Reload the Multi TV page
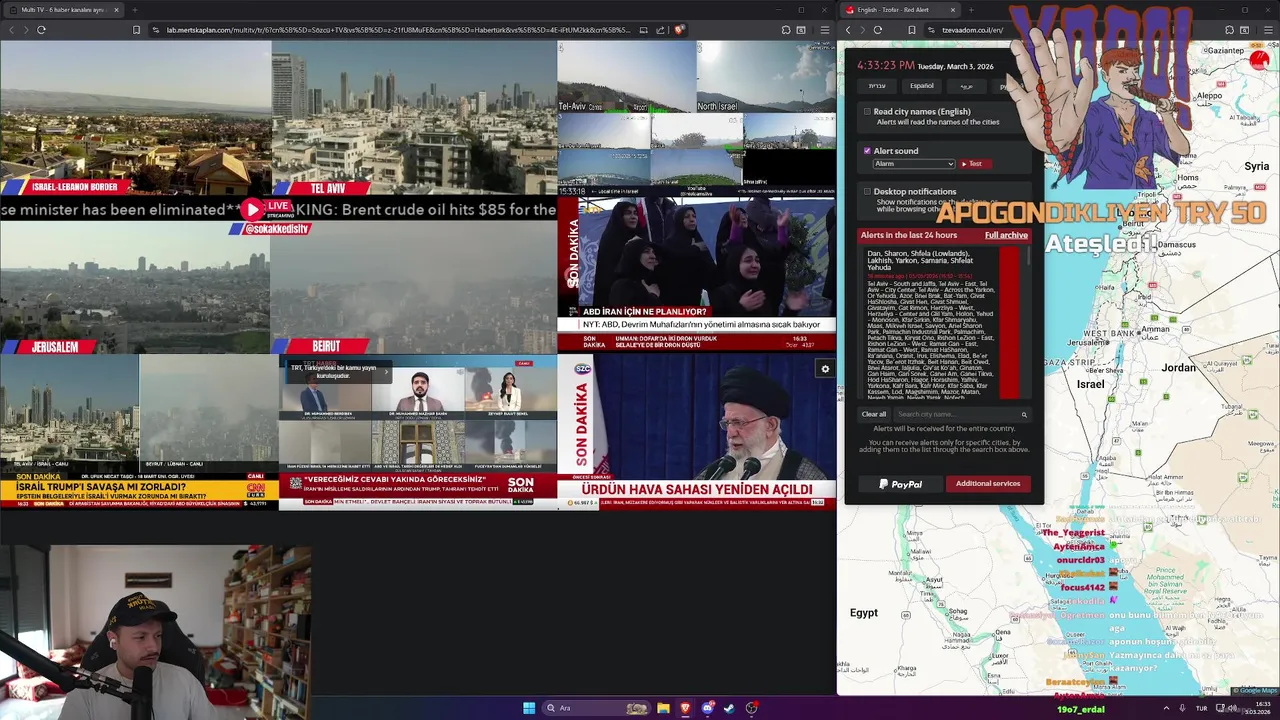 pyautogui.click(x=41, y=30)
